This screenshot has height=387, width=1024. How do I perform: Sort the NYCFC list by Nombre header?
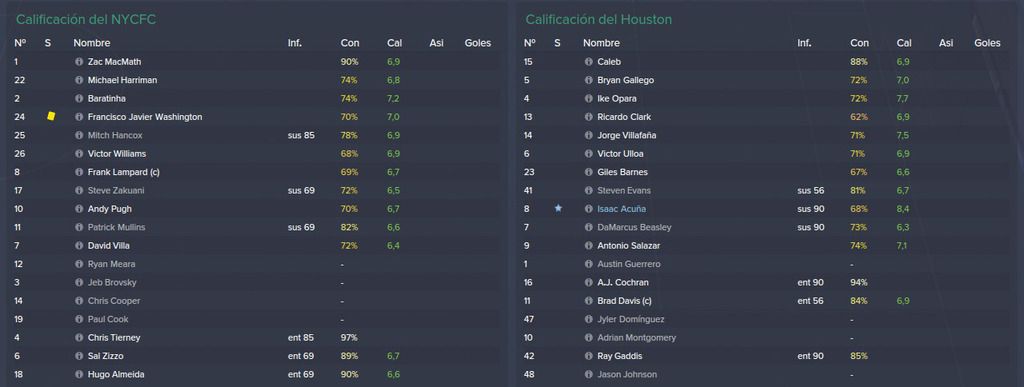coord(92,43)
